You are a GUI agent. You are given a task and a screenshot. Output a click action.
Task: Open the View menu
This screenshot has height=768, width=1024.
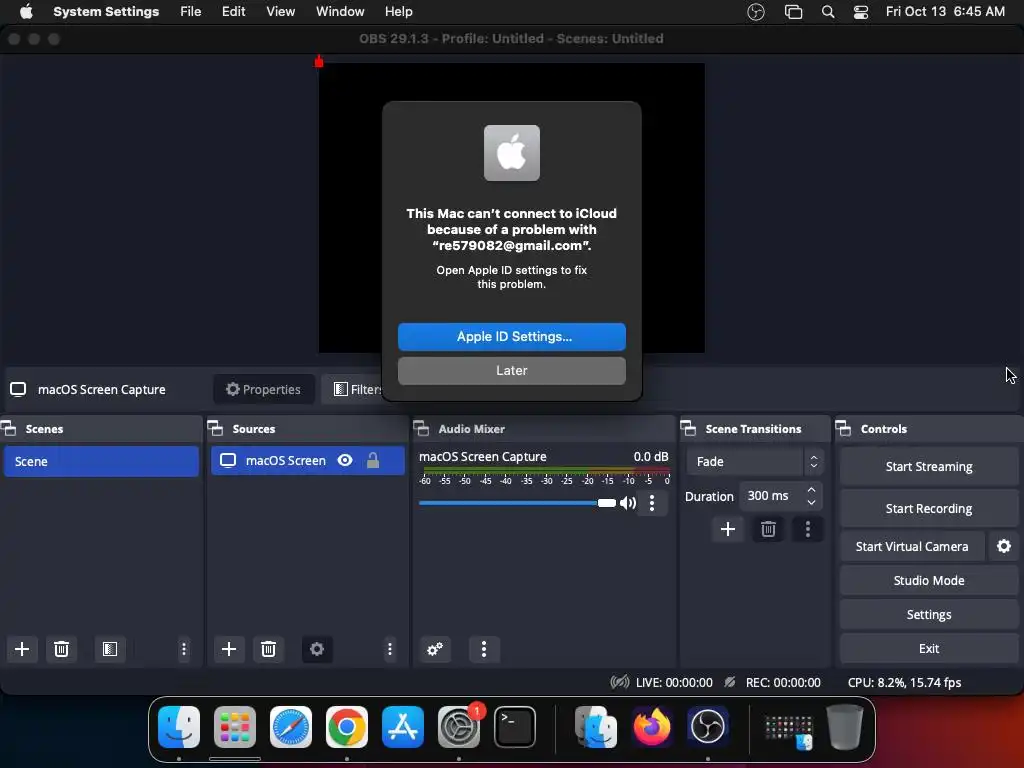[x=280, y=12]
